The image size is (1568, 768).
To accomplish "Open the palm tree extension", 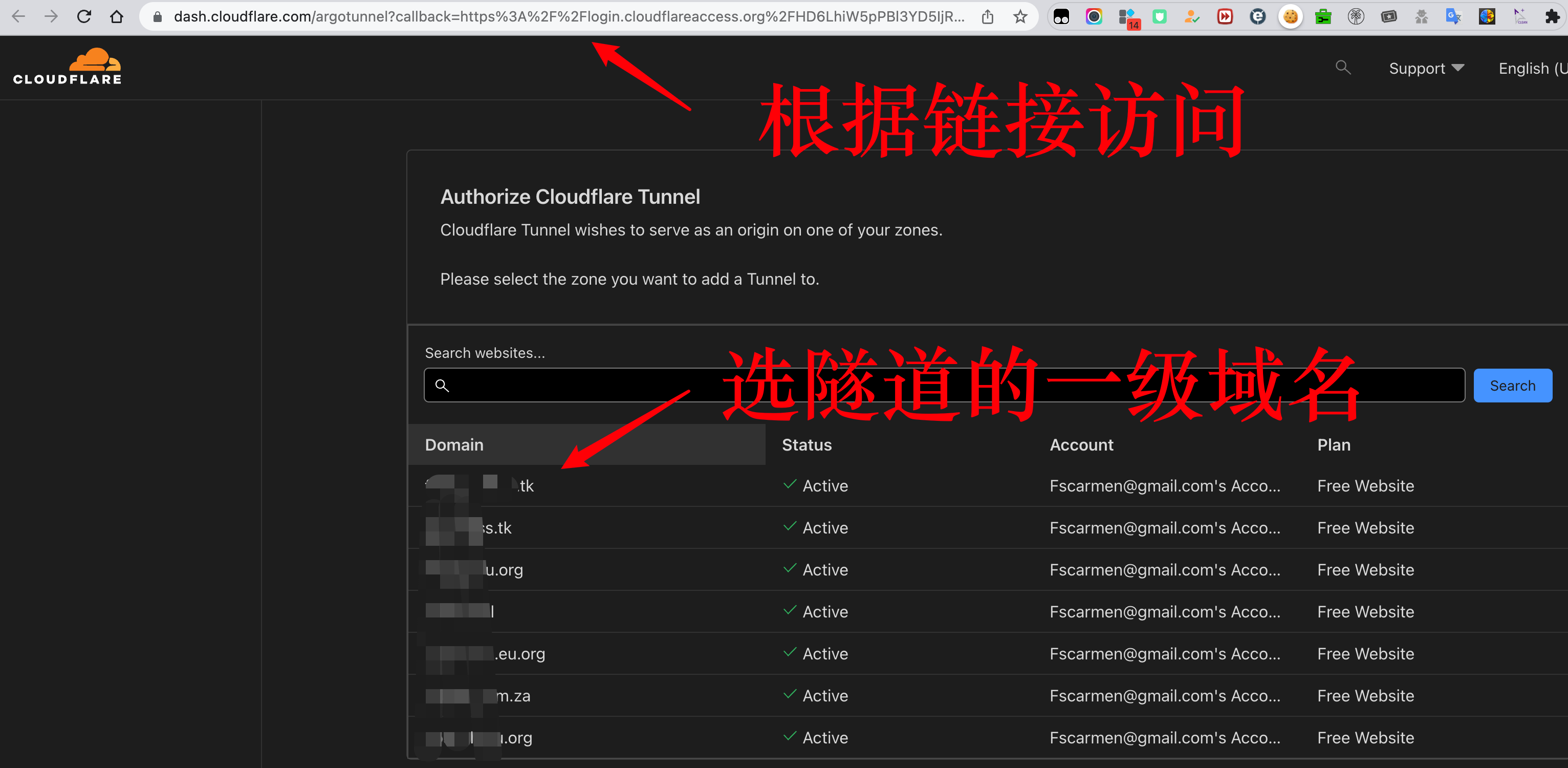I will [x=1356, y=16].
